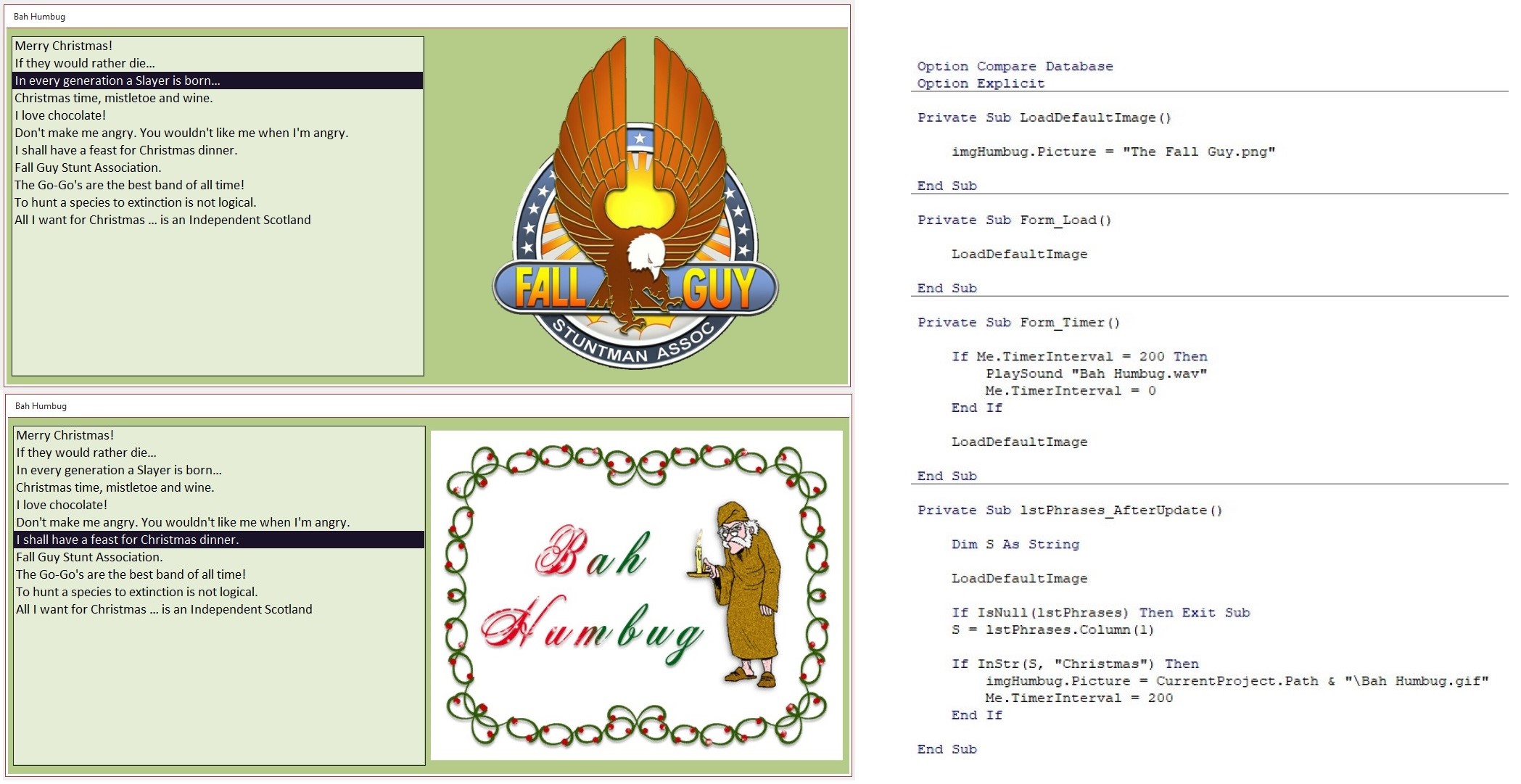The width and height of the screenshot is (1521, 784).
Task: Click the top 'Bah Humbug' form title tab
Action: (39, 16)
